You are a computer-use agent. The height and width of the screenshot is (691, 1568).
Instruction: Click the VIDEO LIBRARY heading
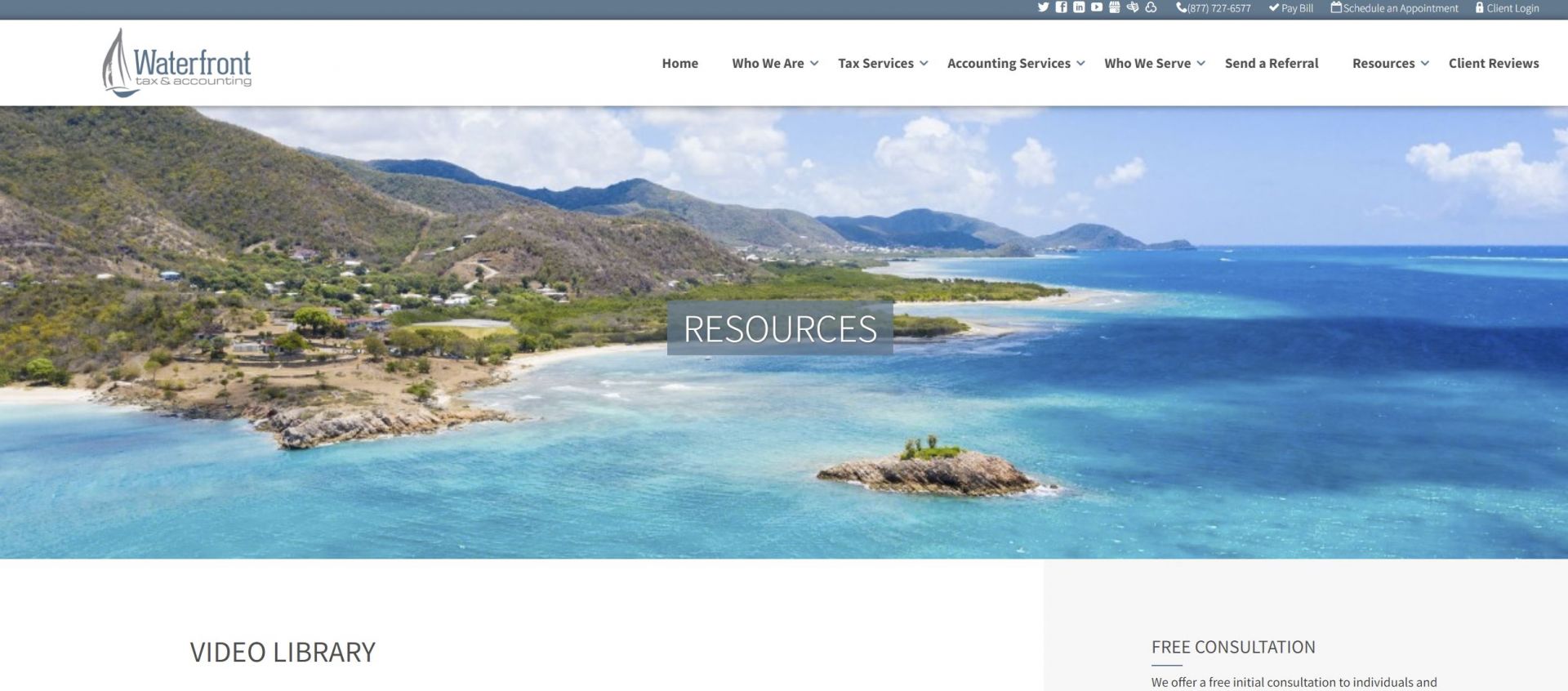tap(283, 652)
